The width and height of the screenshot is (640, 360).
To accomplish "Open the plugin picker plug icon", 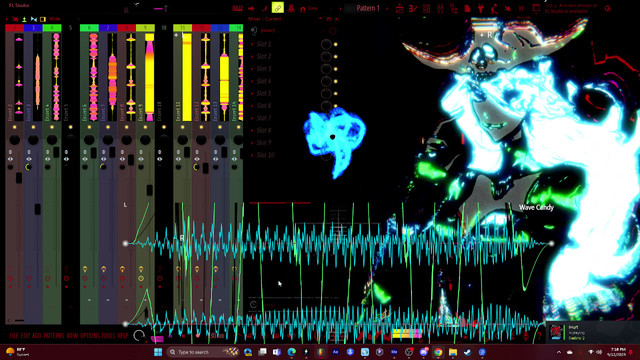I will [481, 9].
